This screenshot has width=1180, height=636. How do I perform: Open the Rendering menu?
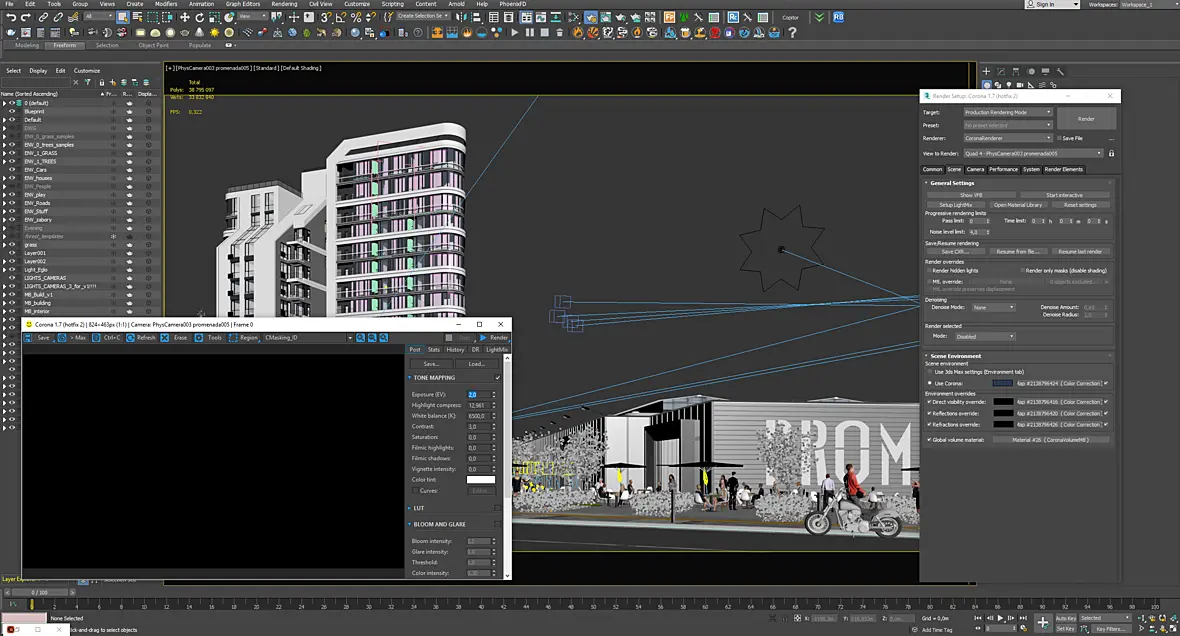(284, 4)
